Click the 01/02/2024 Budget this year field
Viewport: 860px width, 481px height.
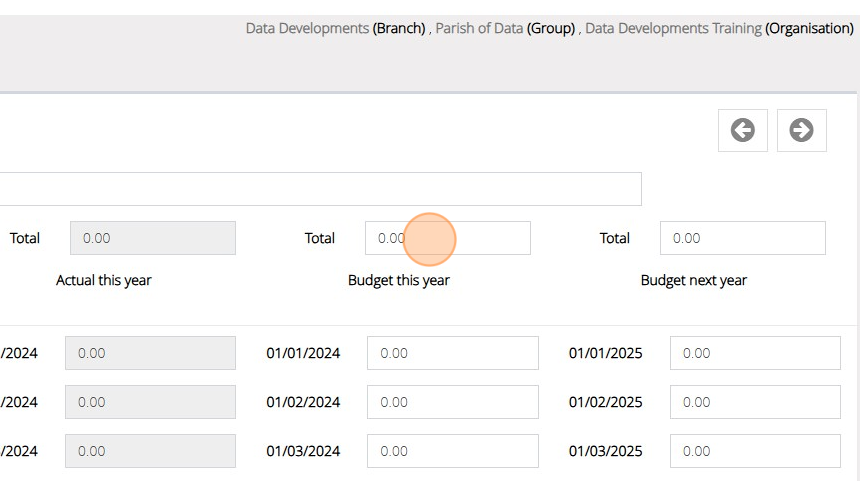[452, 402]
